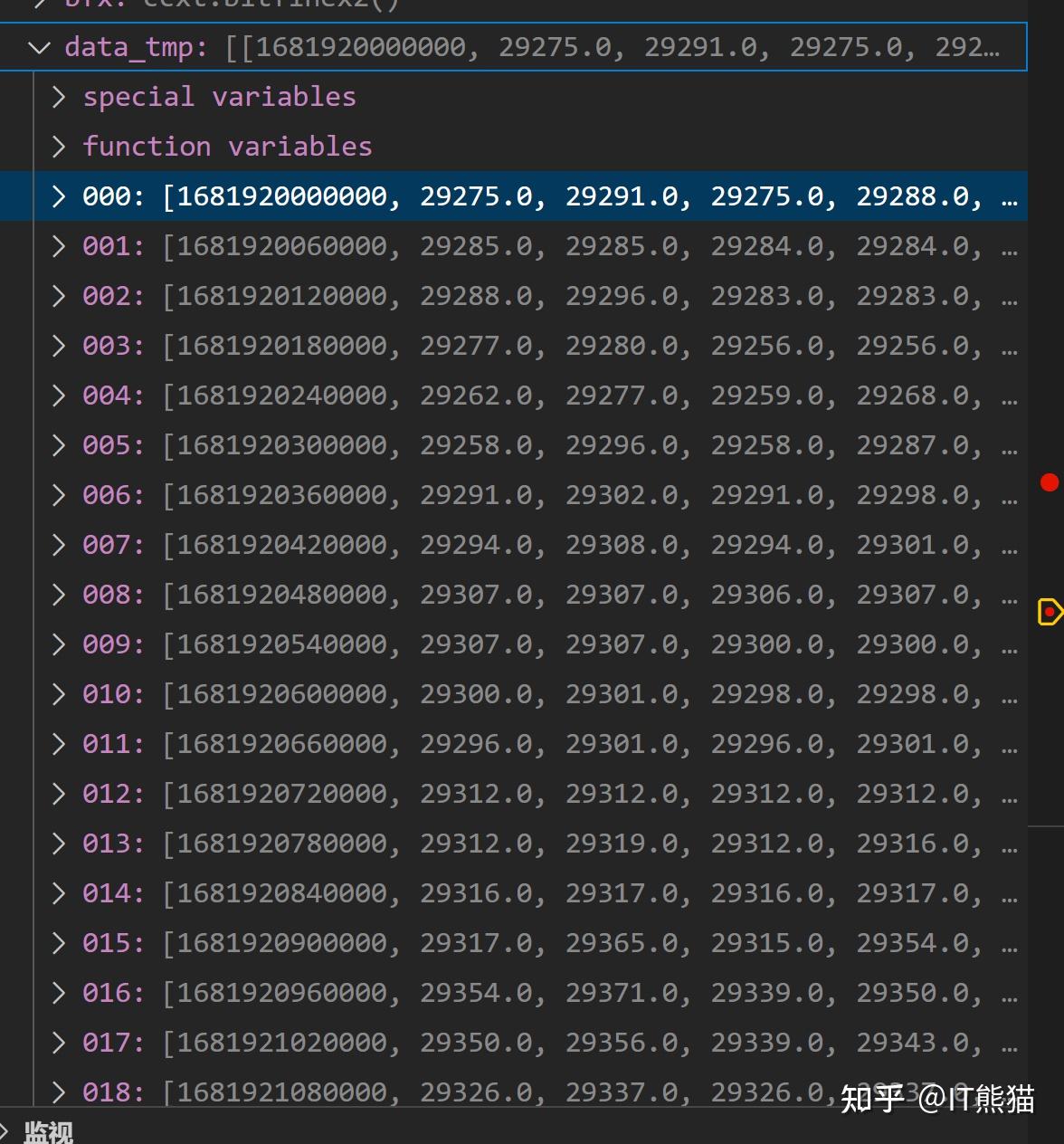Select row 010 in variables list

tap(543, 694)
